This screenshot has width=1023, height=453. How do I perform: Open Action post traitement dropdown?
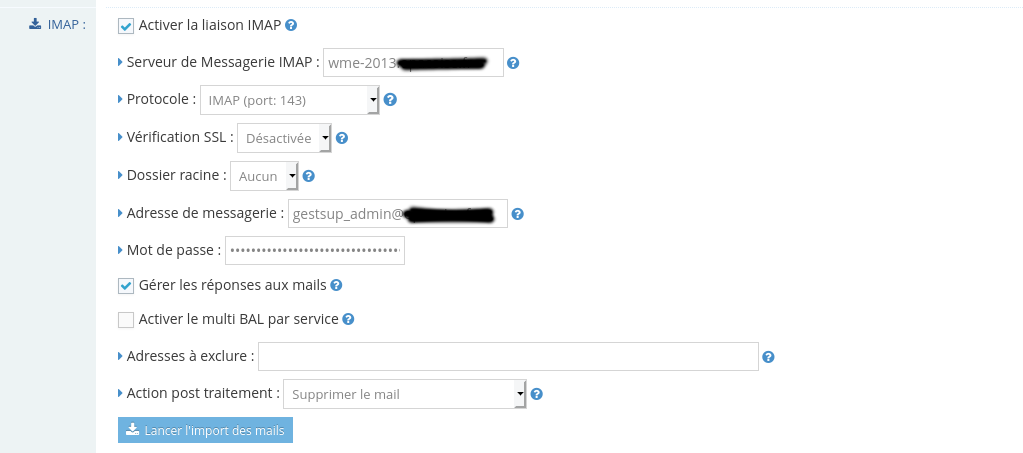click(x=405, y=394)
